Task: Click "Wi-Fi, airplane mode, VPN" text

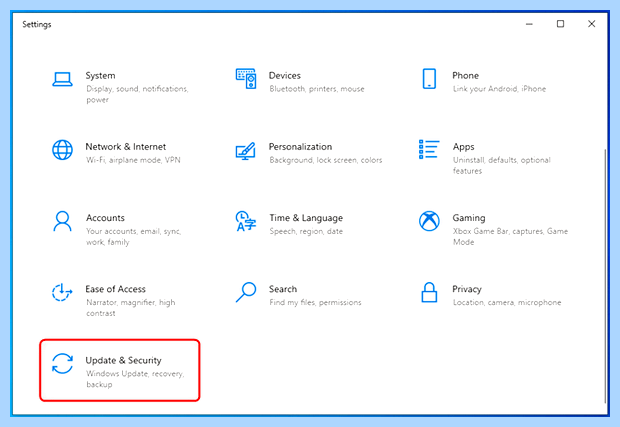Action: 133,160
